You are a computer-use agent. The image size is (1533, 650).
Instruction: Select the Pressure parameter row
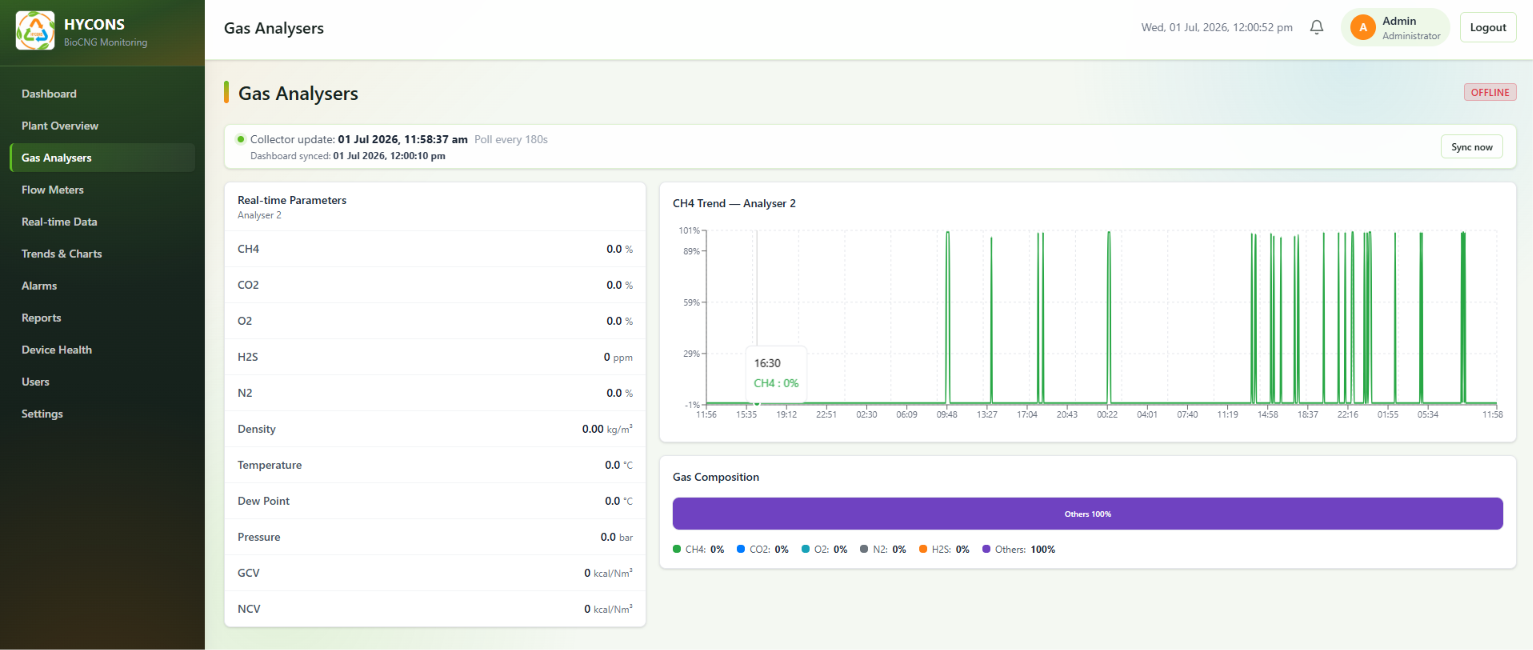[435, 537]
